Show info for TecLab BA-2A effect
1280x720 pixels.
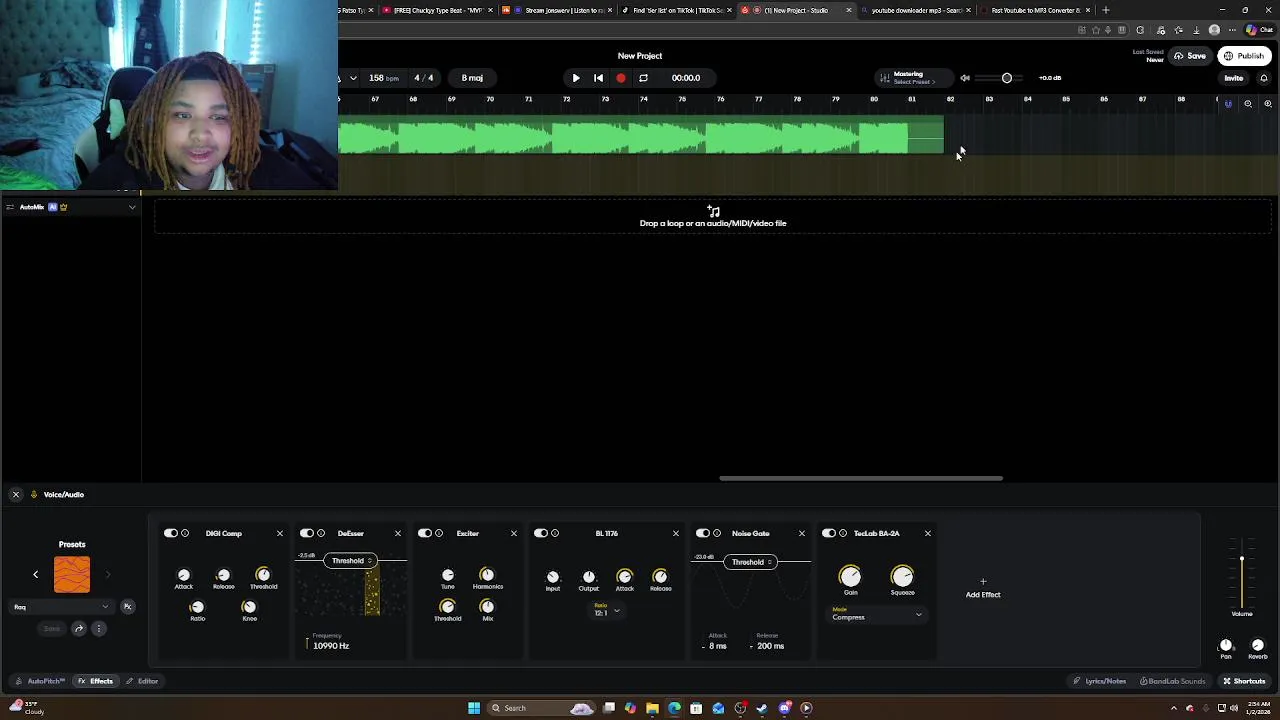(x=843, y=534)
